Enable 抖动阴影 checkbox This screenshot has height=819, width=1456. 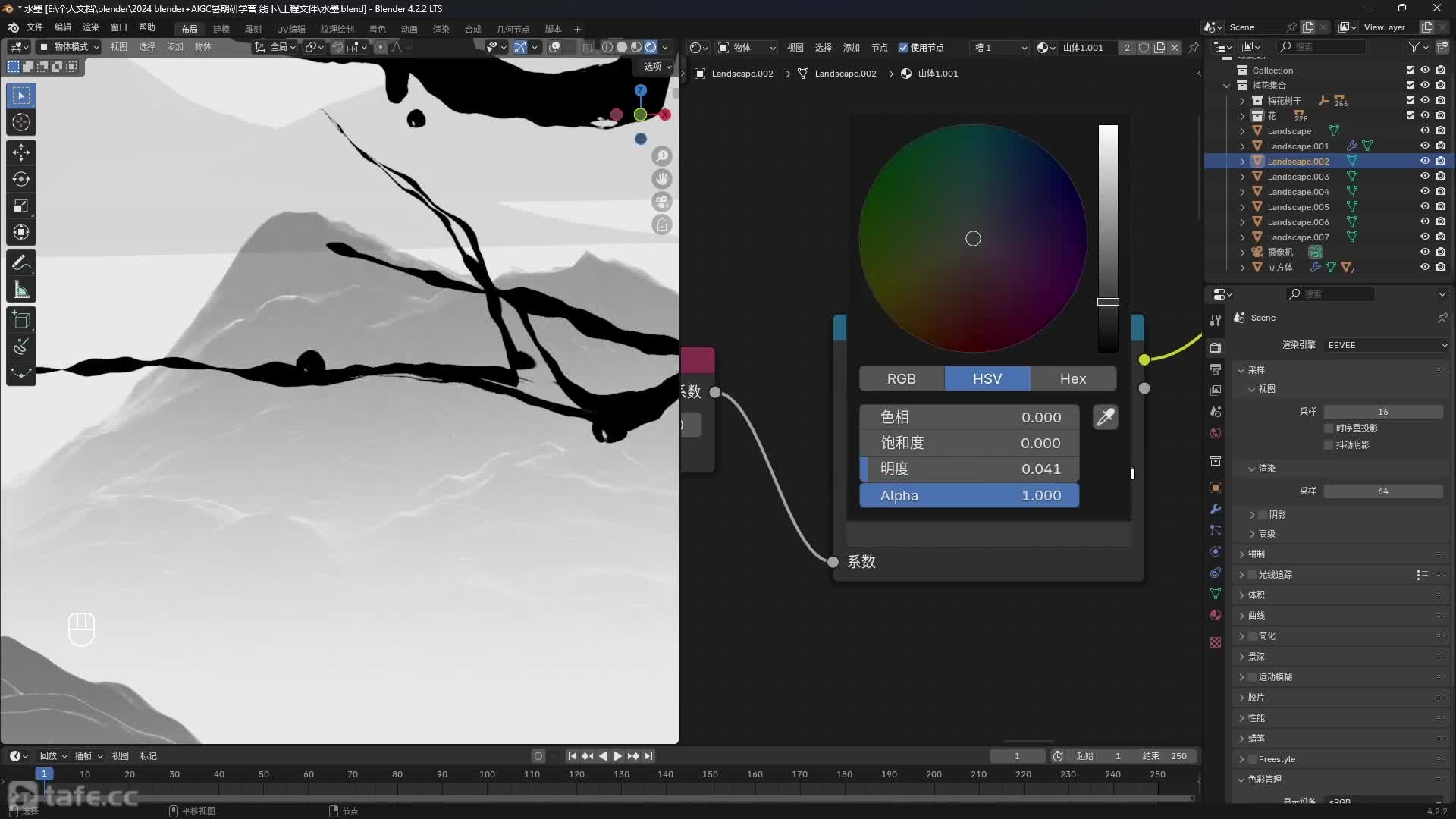[1329, 445]
